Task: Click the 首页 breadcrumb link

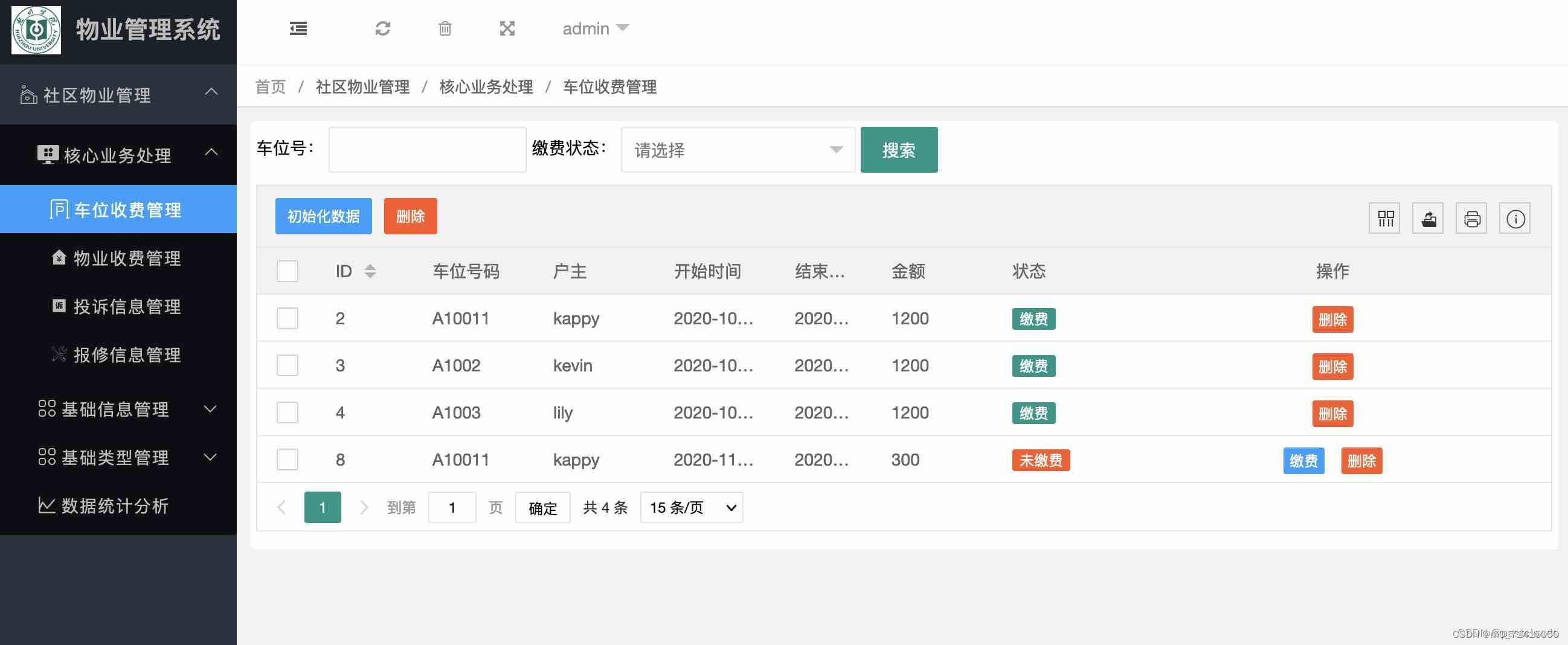Action: (x=270, y=87)
